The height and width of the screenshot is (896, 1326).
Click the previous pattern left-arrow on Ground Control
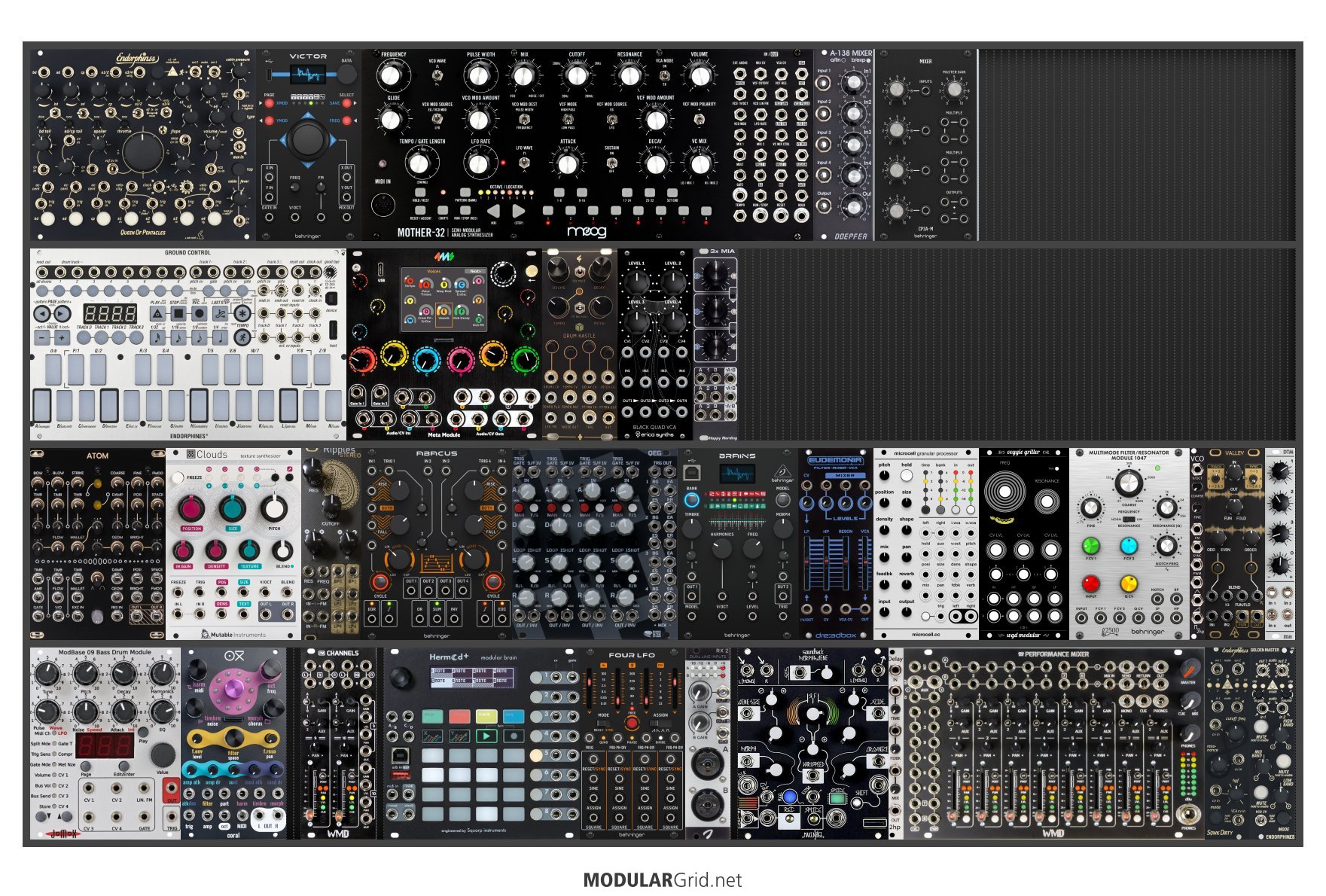click(44, 314)
